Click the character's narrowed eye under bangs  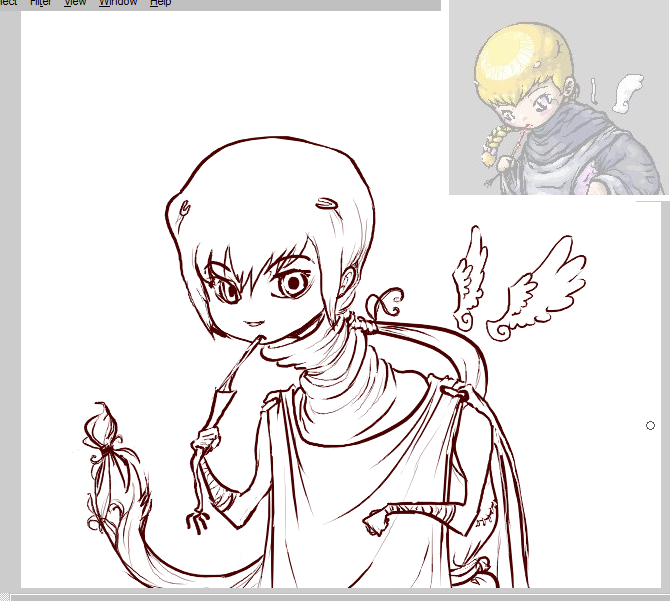(x=228, y=292)
